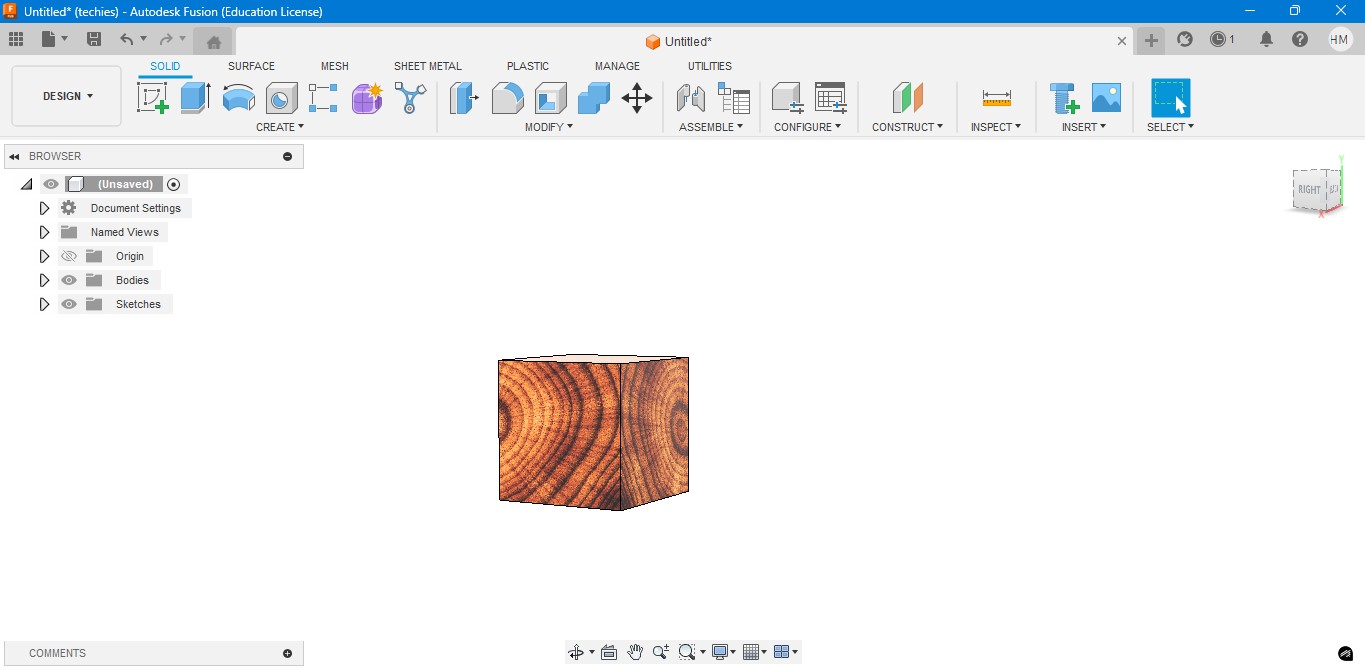Open the Change Parameters table
Image resolution: width=1365 pixels, height=670 pixels.
[x=830, y=98]
